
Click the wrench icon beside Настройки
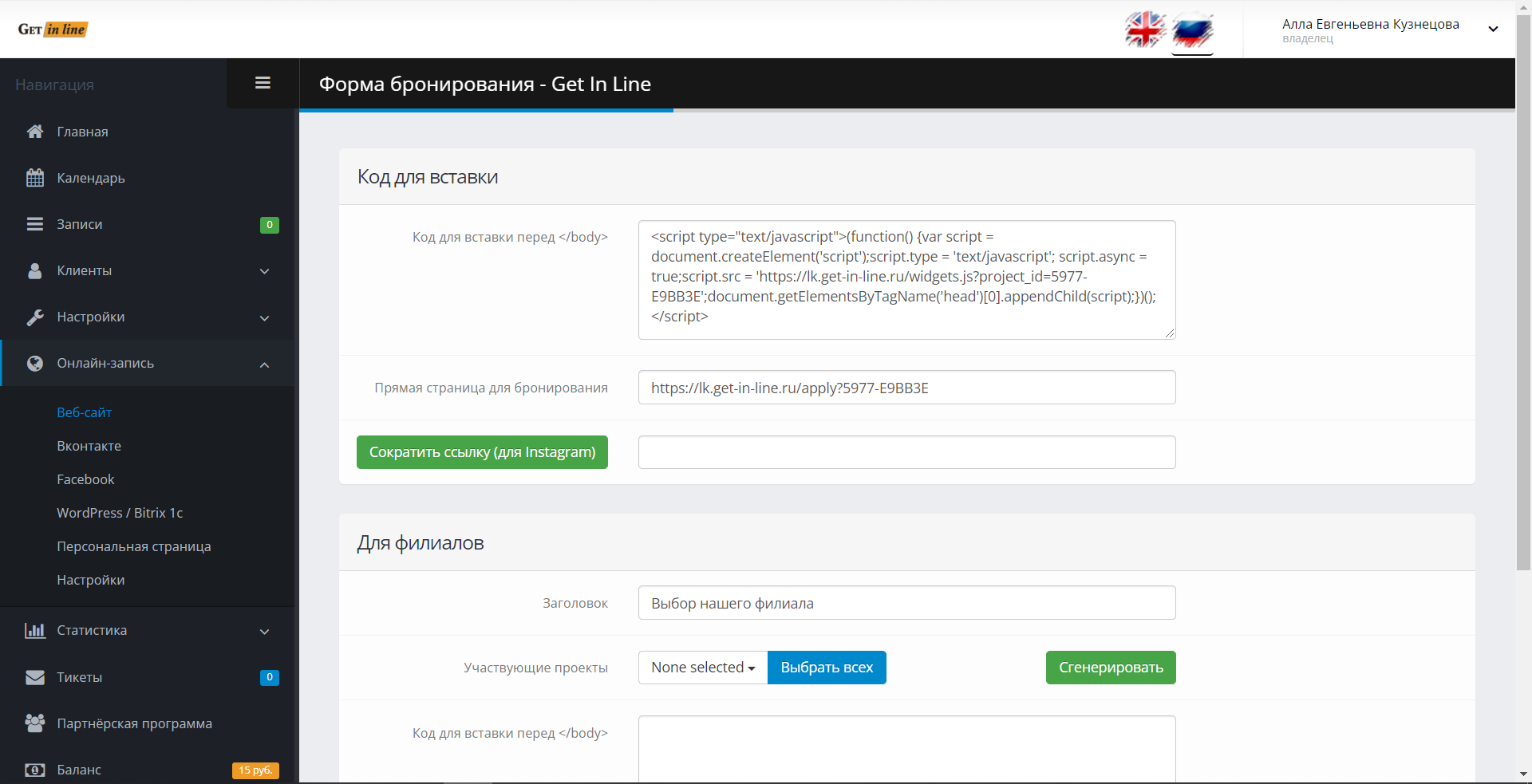click(35, 317)
